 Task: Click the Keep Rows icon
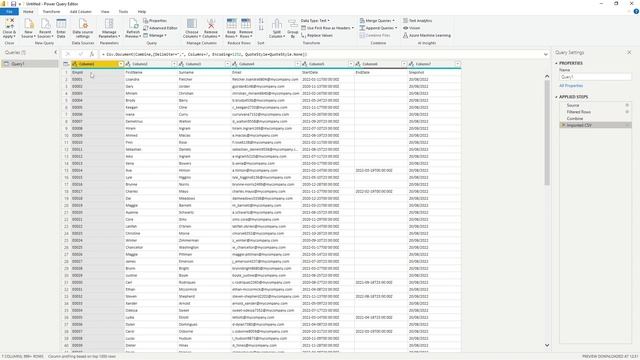231,24
